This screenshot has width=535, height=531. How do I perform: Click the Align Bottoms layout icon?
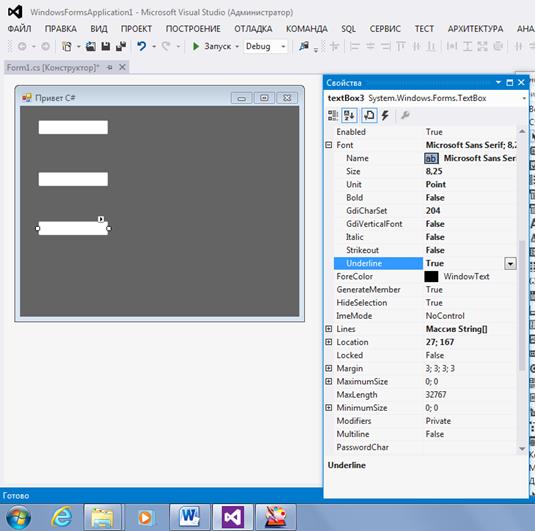[431, 46]
